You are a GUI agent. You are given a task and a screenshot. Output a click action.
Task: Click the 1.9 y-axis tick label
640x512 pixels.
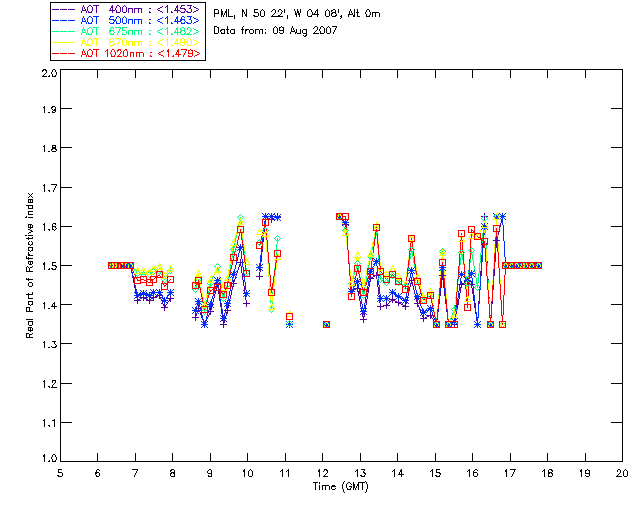(x=49, y=109)
